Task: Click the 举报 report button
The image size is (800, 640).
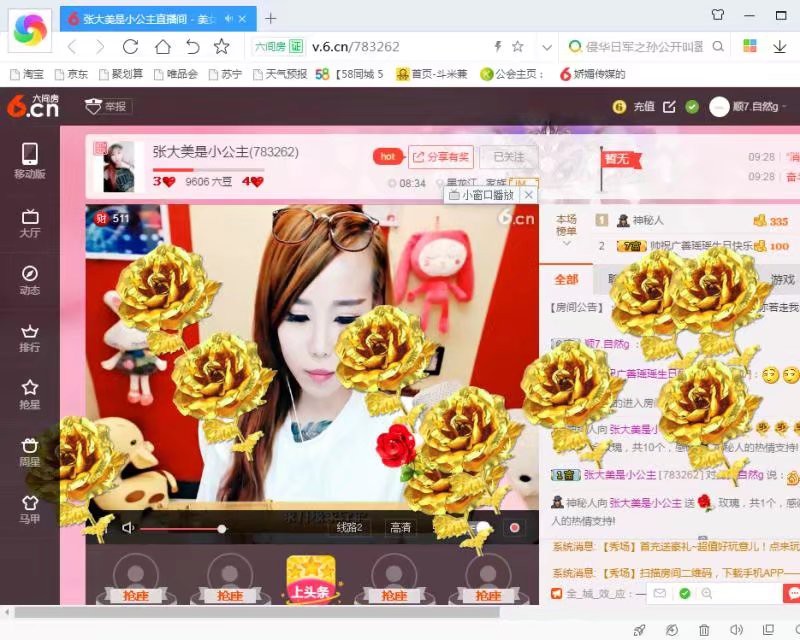Action: (x=108, y=106)
